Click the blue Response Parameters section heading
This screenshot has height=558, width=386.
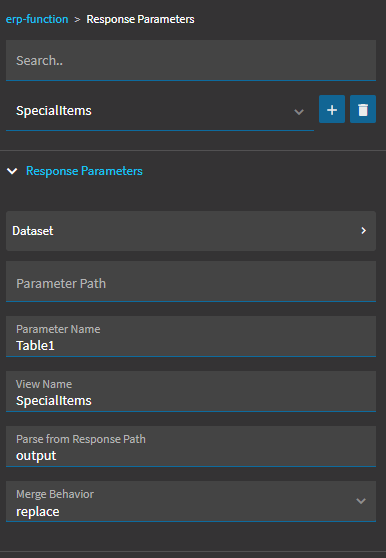point(84,171)
